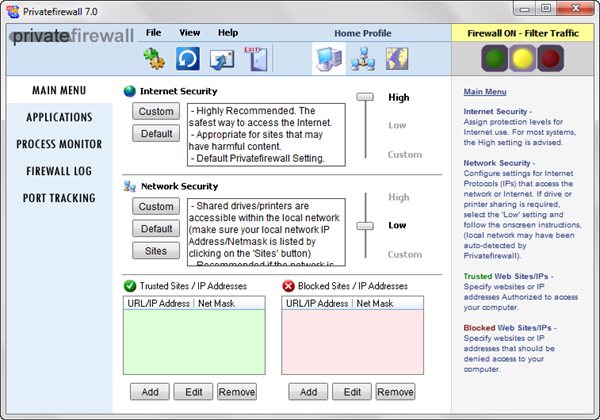This screenshot has height=420, width=600.
Task: Click the green traffic light button
Action: tap(491, 59)
